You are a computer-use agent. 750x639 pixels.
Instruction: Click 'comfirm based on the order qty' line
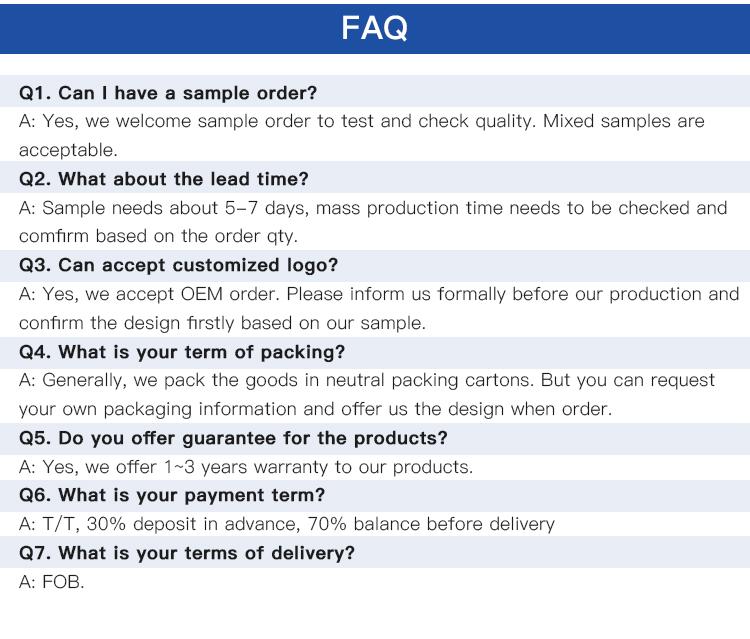pos(158,236)
